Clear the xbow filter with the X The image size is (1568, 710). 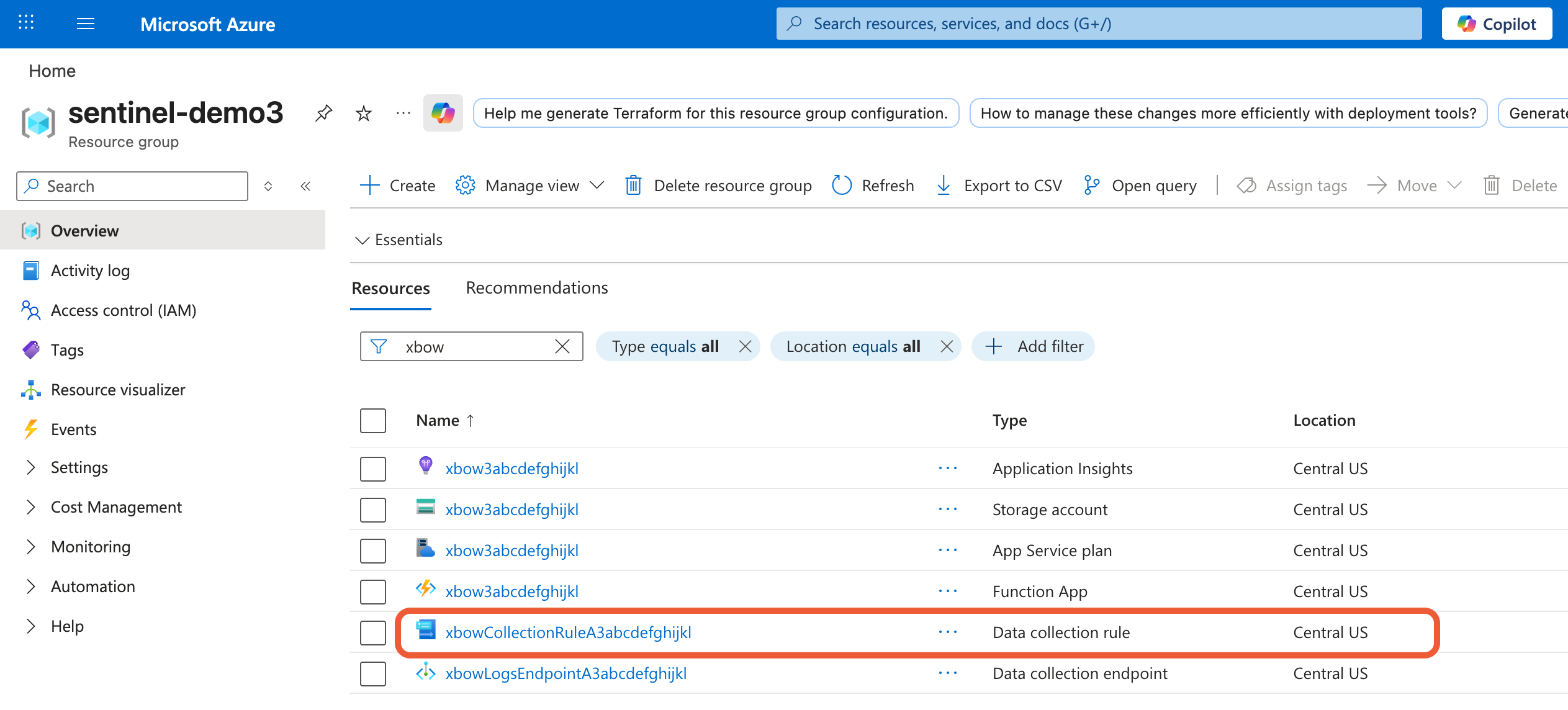coord(562,346)
